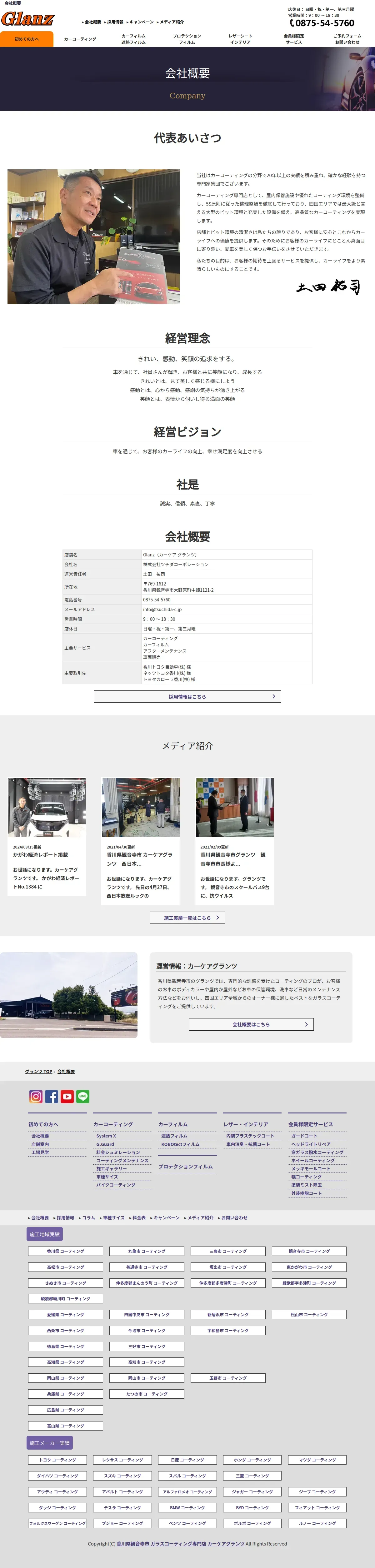The image size is (375, 1568).
Task: Open the ヘッドライトリペア footer link
Action: (x=311, y=1144)
